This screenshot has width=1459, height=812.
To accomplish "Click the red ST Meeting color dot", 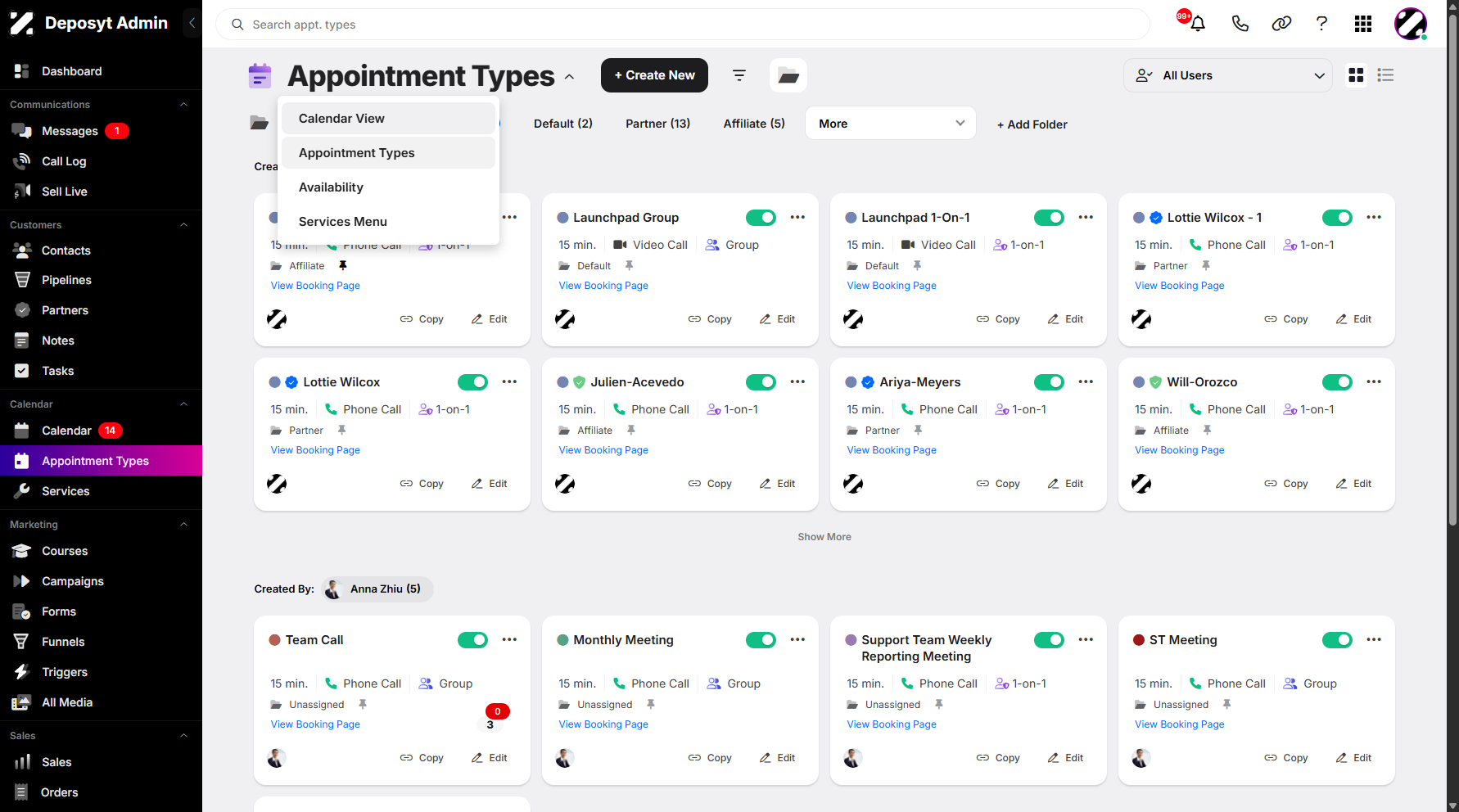I will (x=1138, y=640).
